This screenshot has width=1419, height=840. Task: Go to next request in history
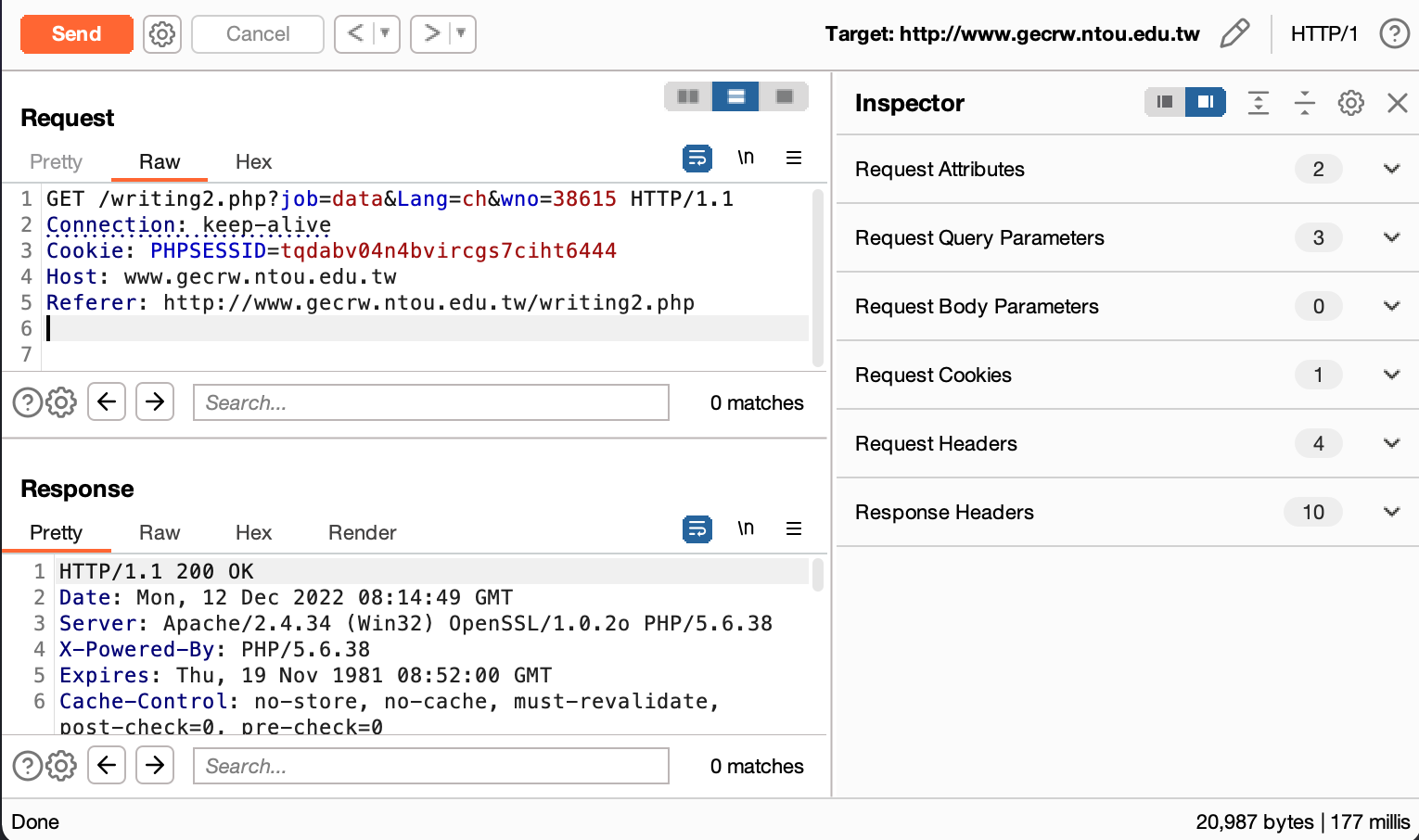(x=431, y=34)
